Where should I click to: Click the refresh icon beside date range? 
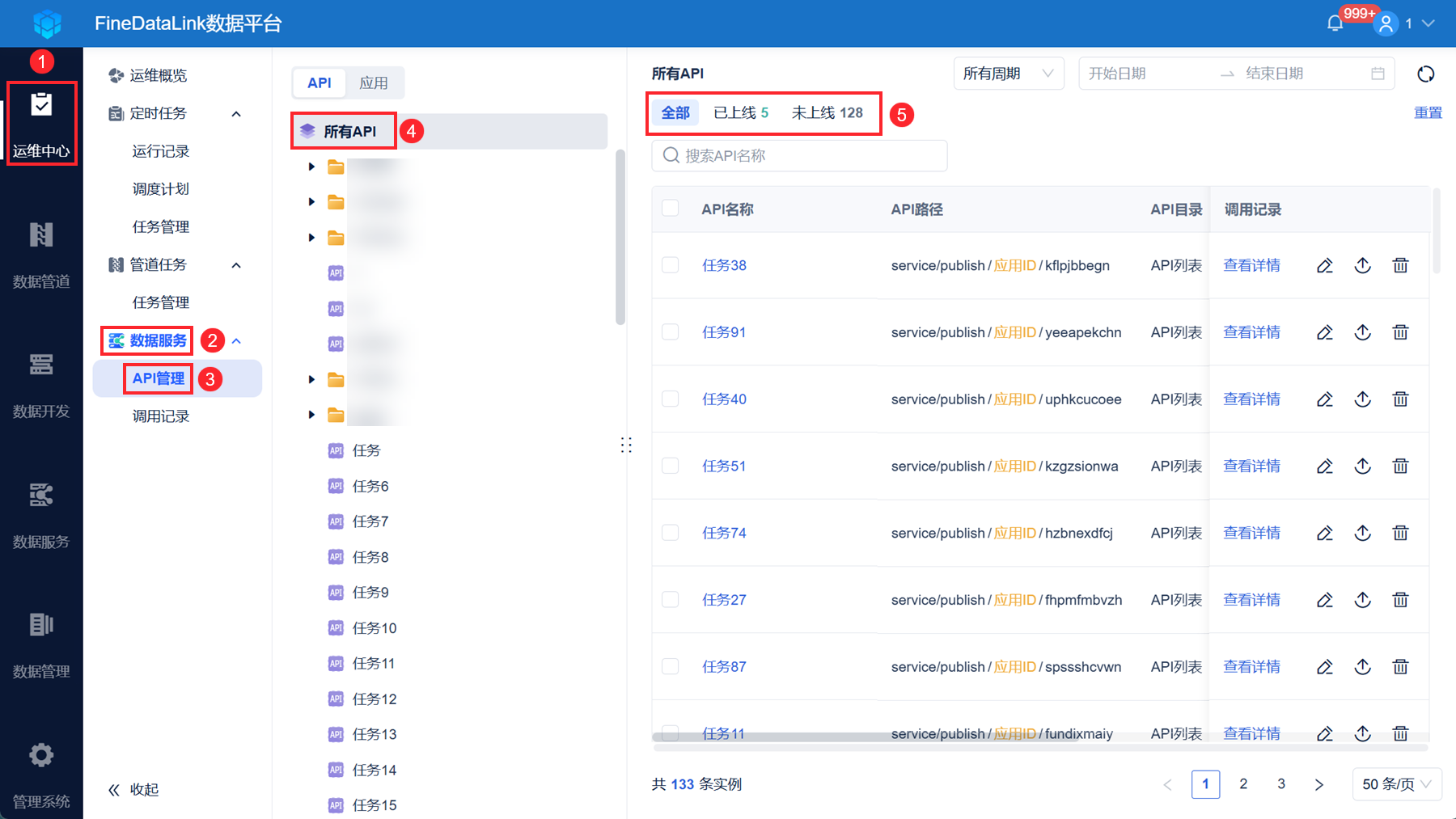click(x=1426, y=74)
